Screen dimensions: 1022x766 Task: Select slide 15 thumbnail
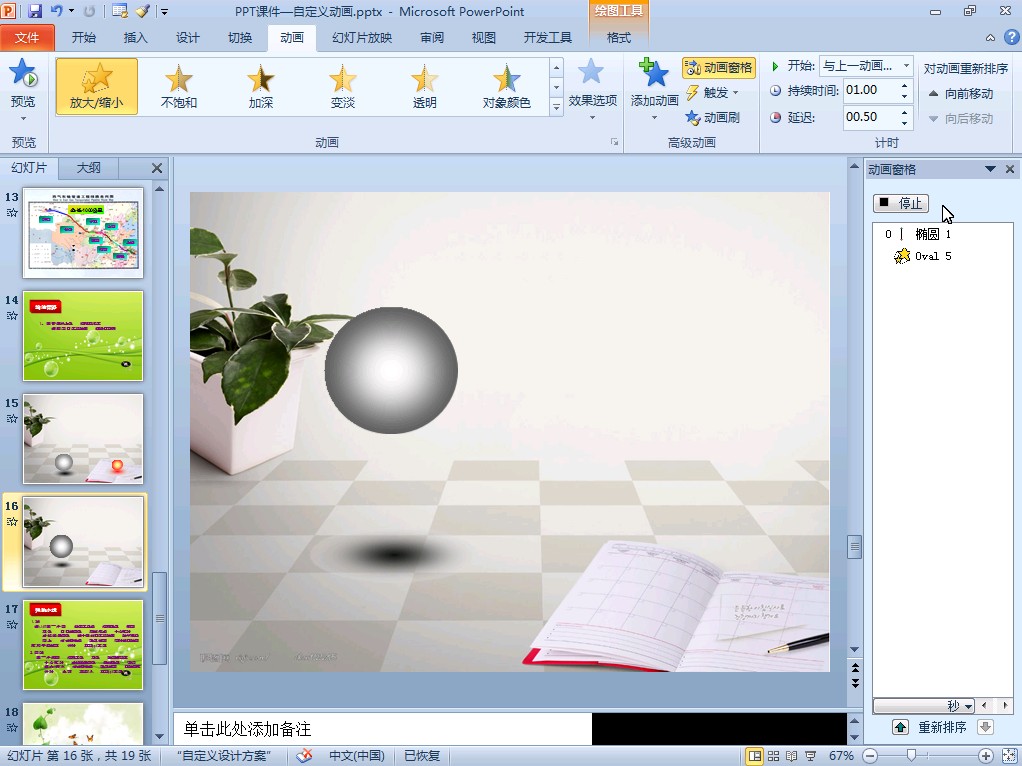point(83,438)
